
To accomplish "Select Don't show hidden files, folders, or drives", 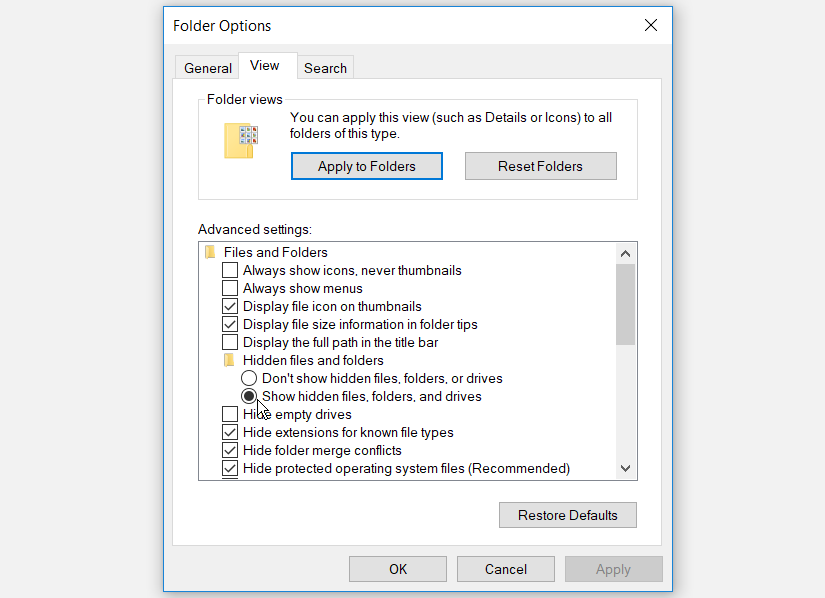I will (249, 378).
